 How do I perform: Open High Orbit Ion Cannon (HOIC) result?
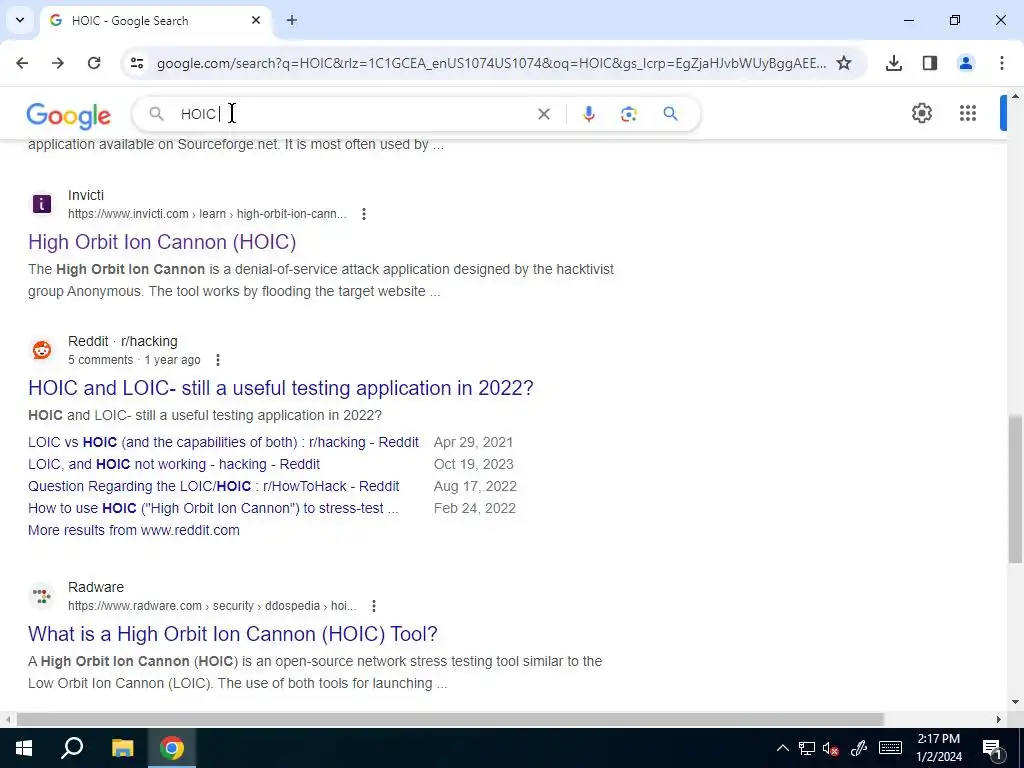pyautogui.click(x=162, y=242)
